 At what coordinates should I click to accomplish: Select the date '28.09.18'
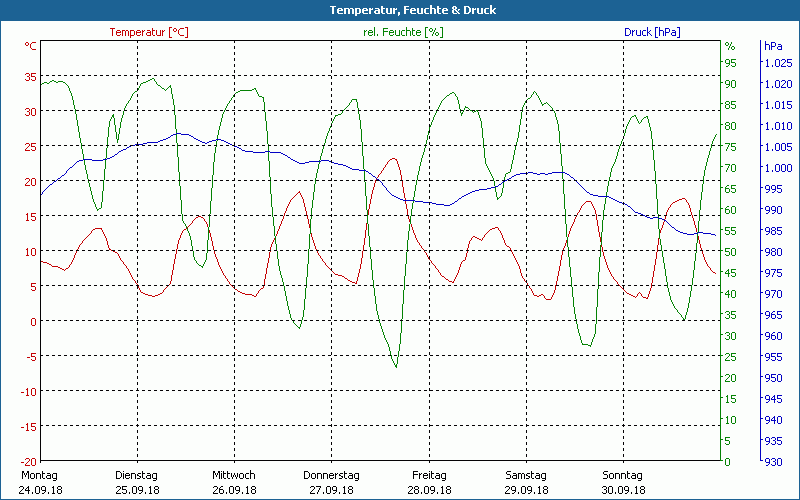[429, 490]
